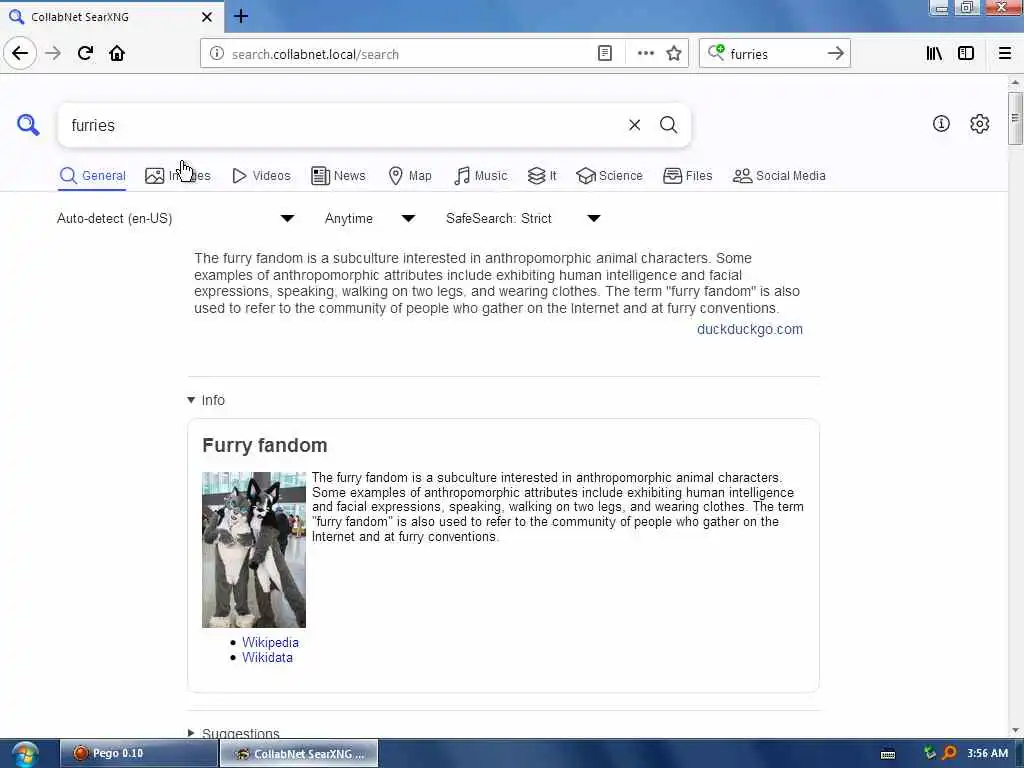Click the Furry fandom thumbnail image
1024x768 pixels.
tap(254, 549)
